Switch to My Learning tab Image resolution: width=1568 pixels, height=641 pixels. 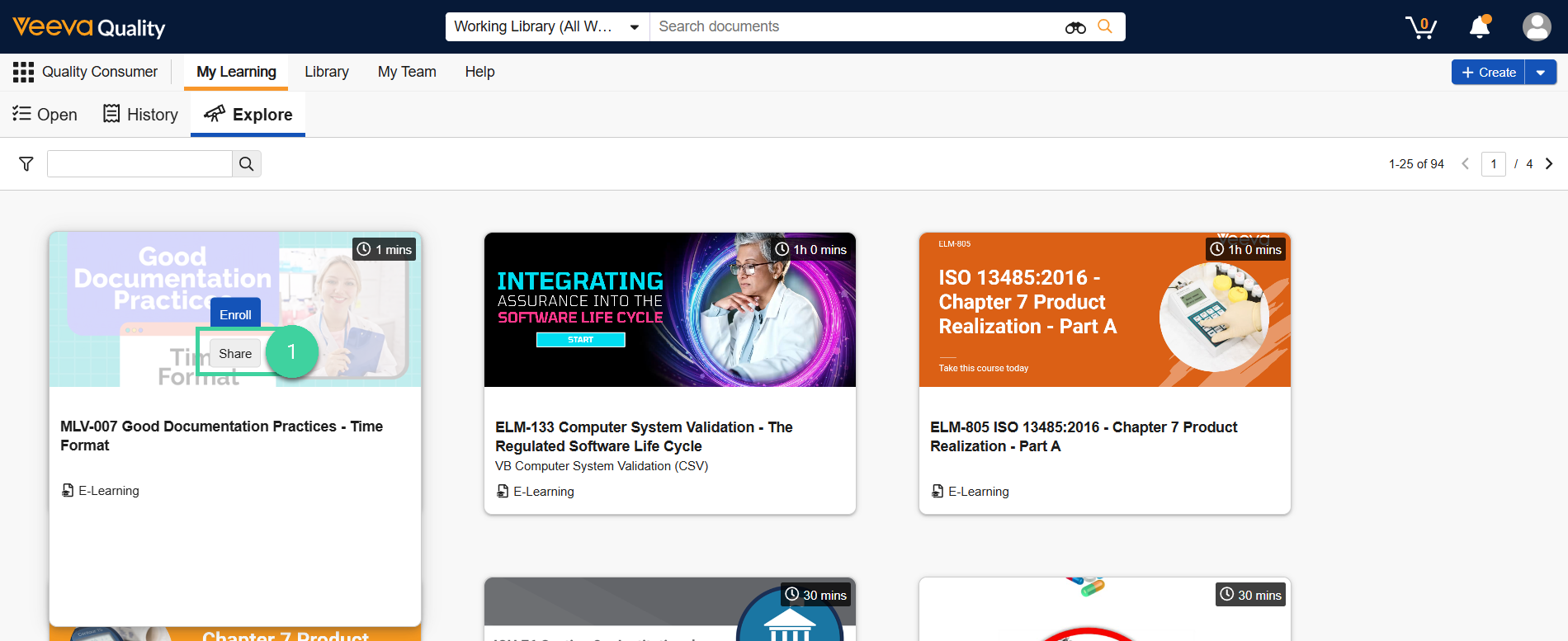pyautogui.click(x=236, y=72)
